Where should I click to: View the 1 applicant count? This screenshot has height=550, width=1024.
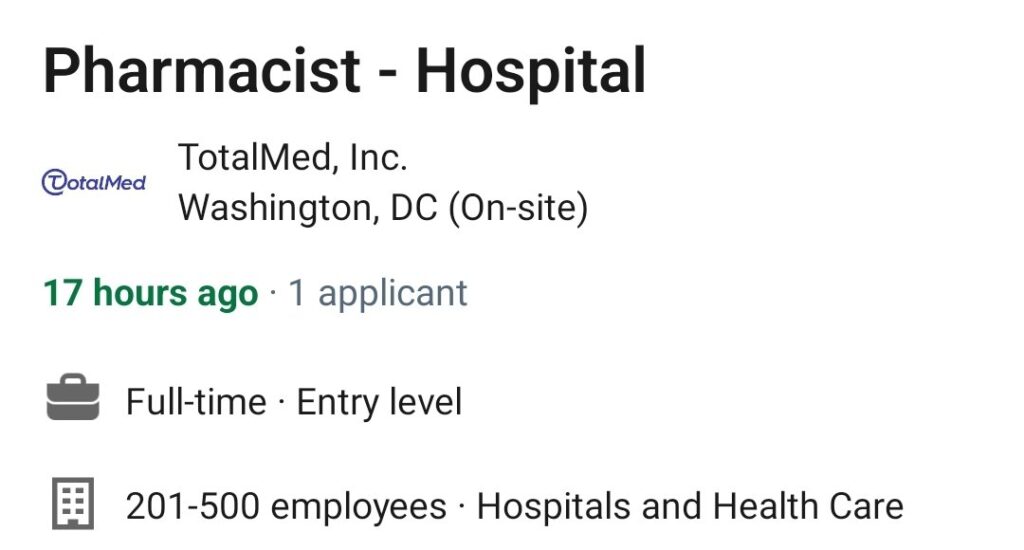pyautogui.click(x=378, y=293)
